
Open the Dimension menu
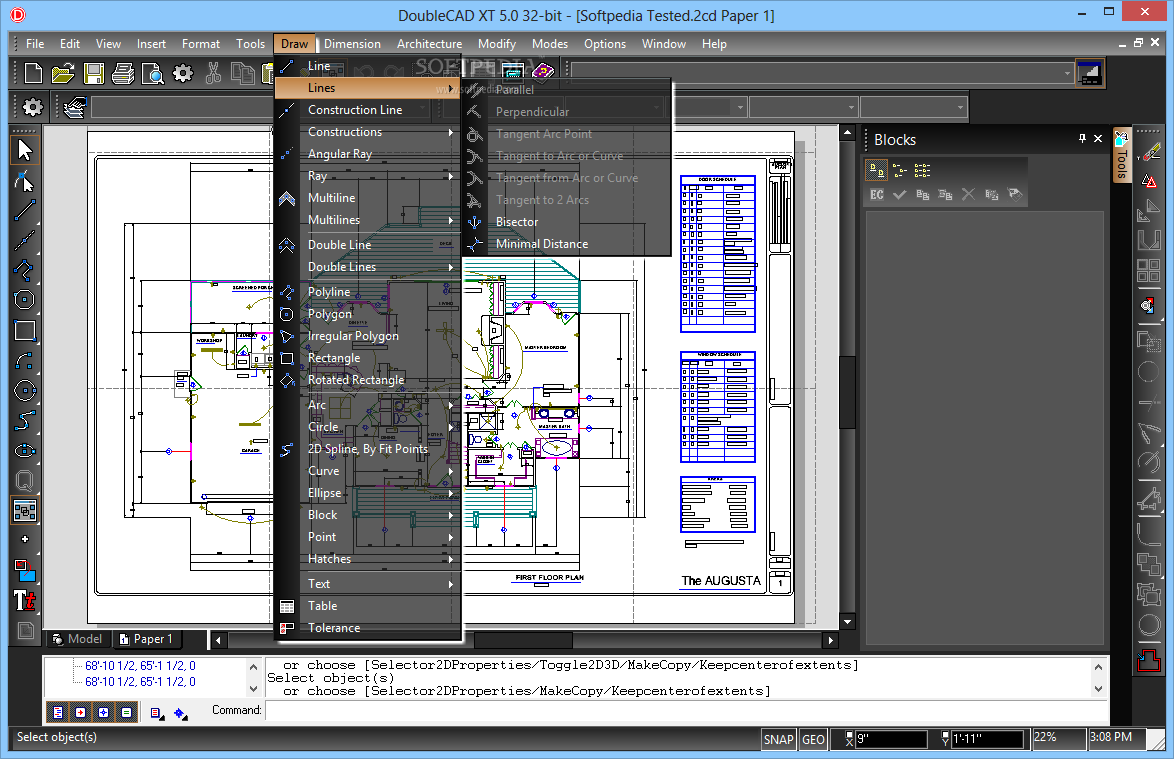[352, 44]
